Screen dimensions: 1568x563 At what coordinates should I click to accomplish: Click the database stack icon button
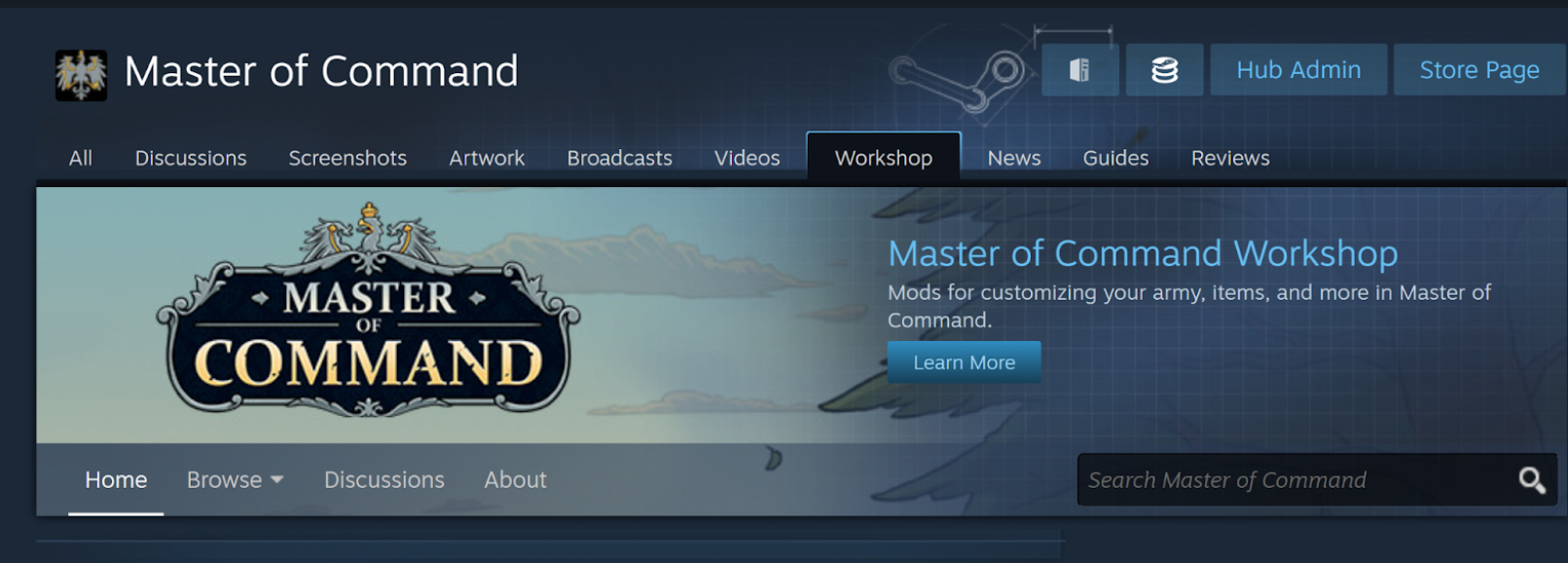[1164, 70]
